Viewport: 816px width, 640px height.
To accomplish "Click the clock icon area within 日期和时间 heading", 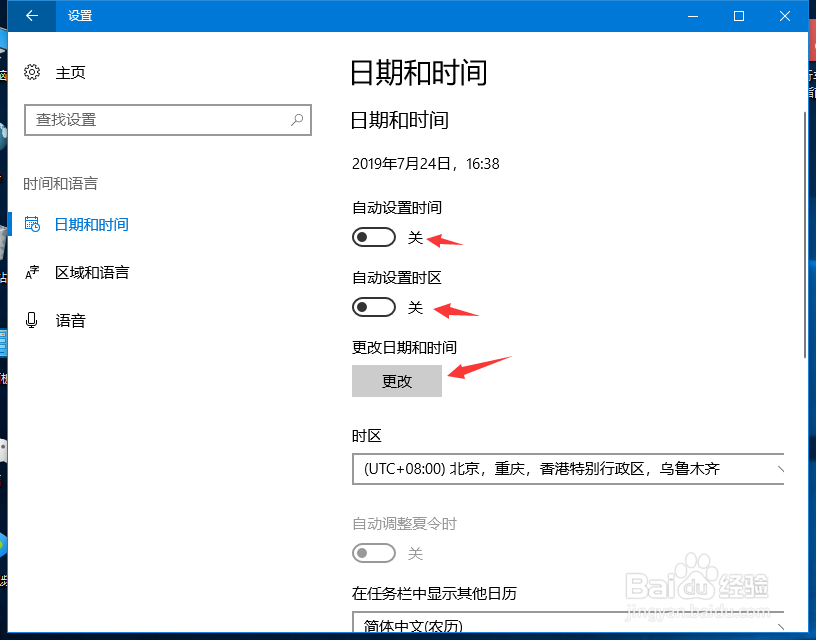I will coord(35,224).
